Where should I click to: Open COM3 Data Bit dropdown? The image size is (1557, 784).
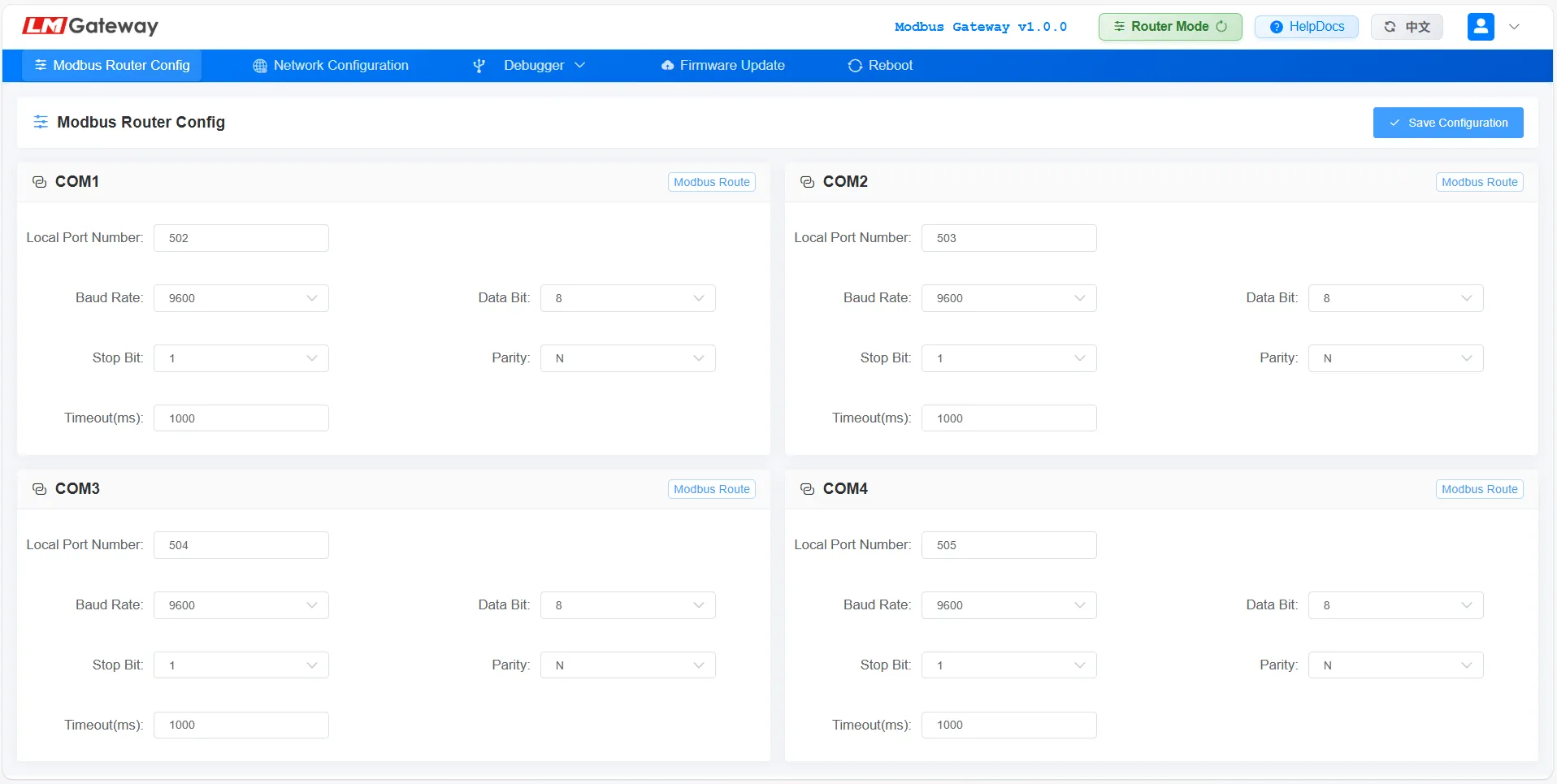627,605
